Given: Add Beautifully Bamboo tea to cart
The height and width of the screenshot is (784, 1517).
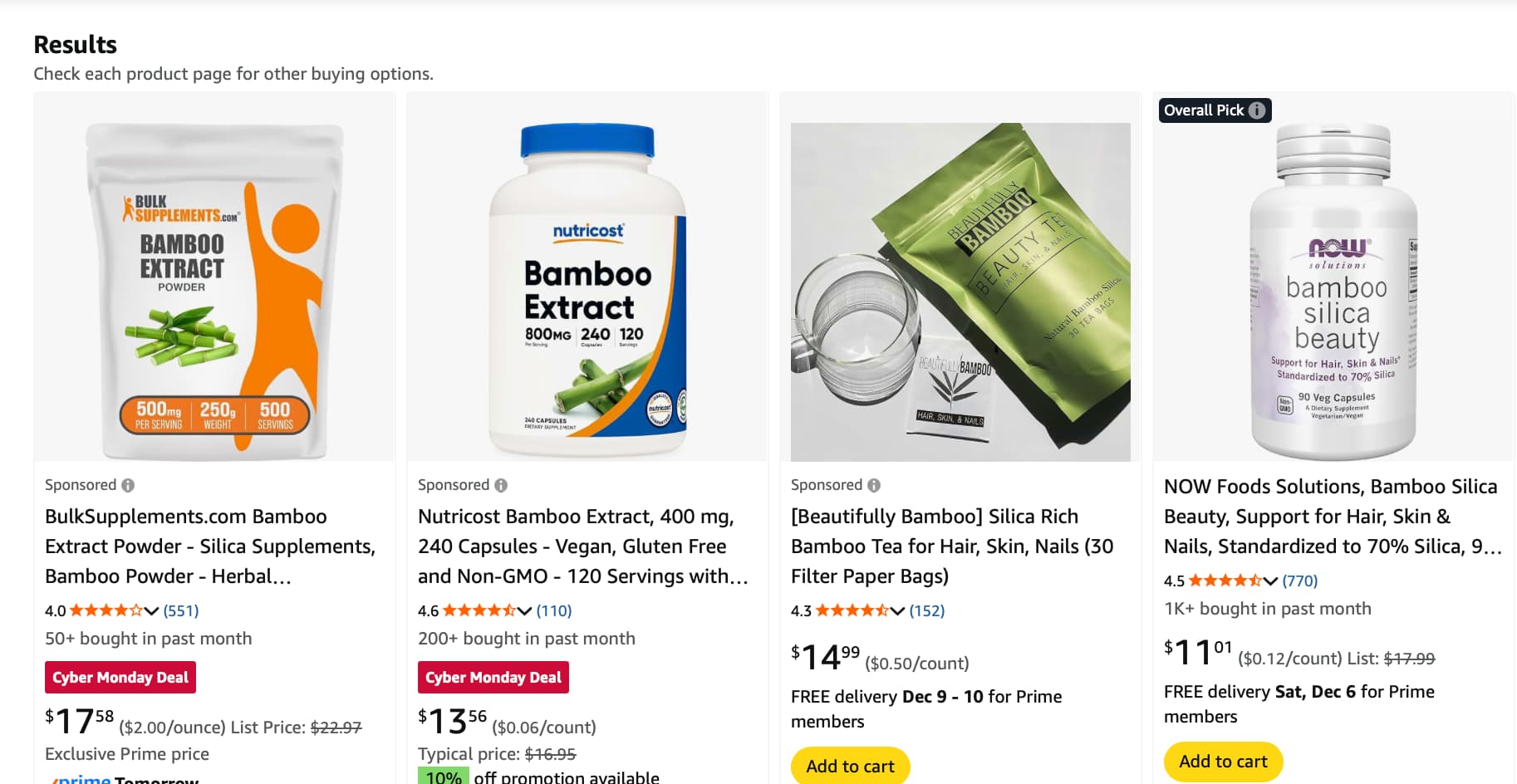Looking at the screenshot, I should [x=850, y=766].
